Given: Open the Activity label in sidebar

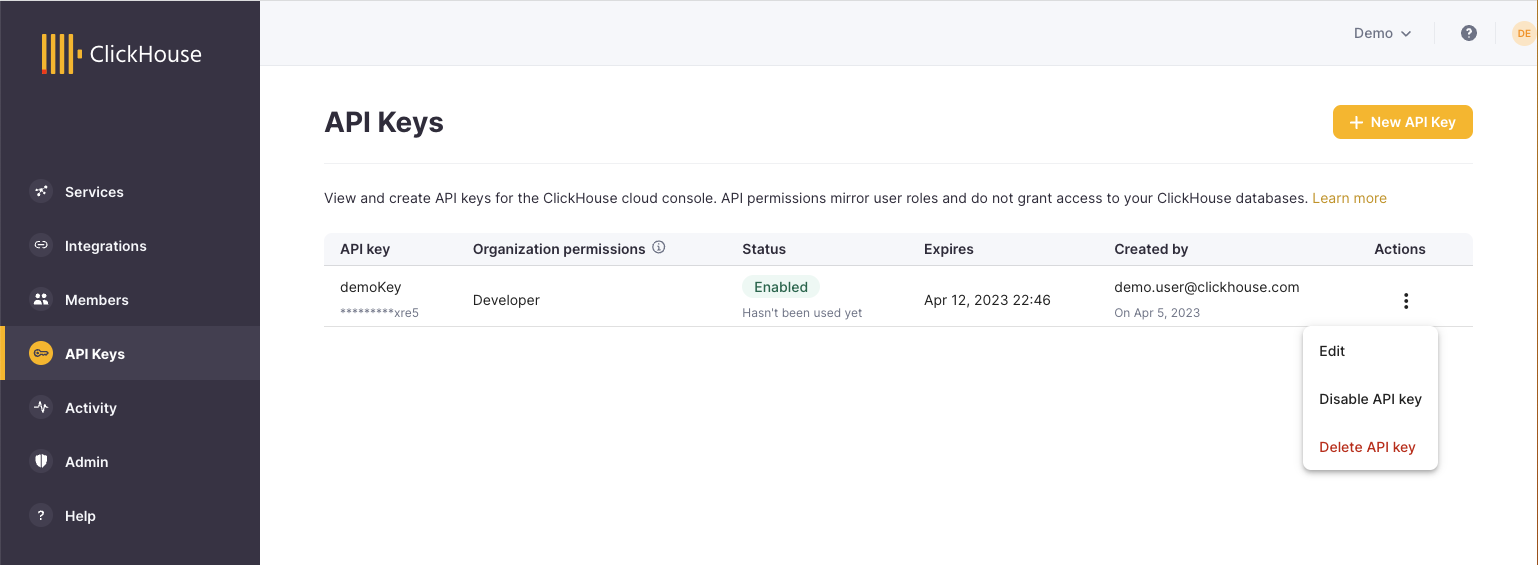Looking at the screenshot, I should 91,408.
